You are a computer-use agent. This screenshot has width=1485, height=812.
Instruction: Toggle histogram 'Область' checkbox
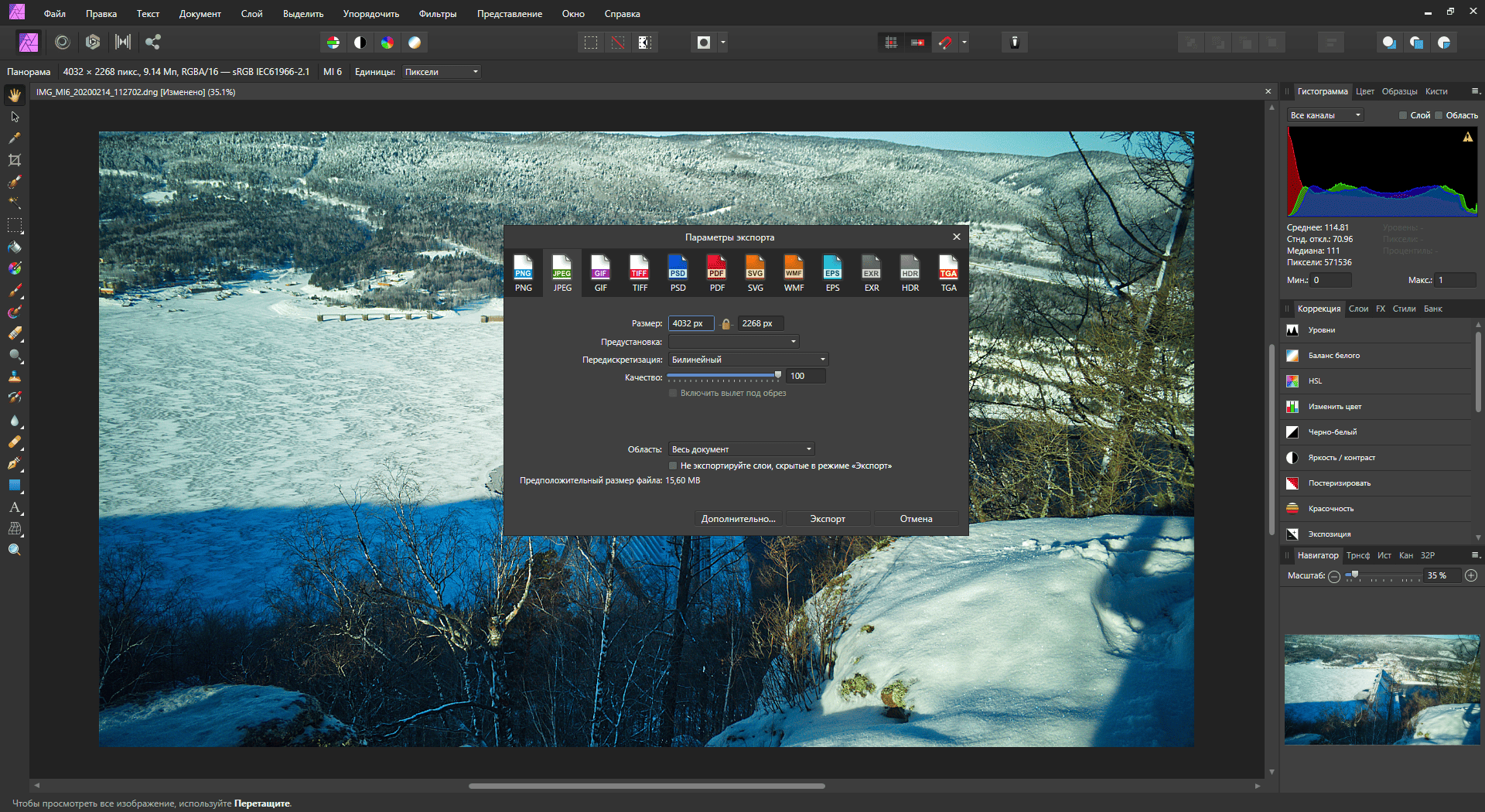coord(1439,115)
